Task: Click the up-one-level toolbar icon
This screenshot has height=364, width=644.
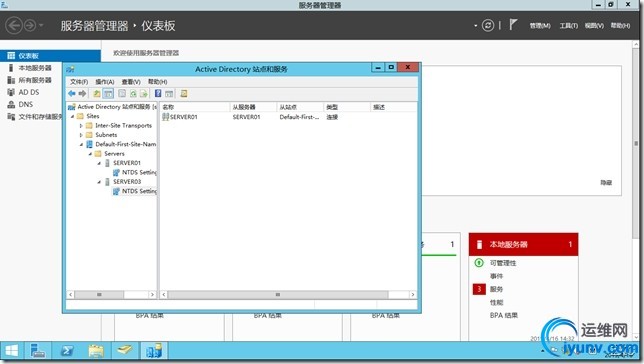Action: [97, 94]
